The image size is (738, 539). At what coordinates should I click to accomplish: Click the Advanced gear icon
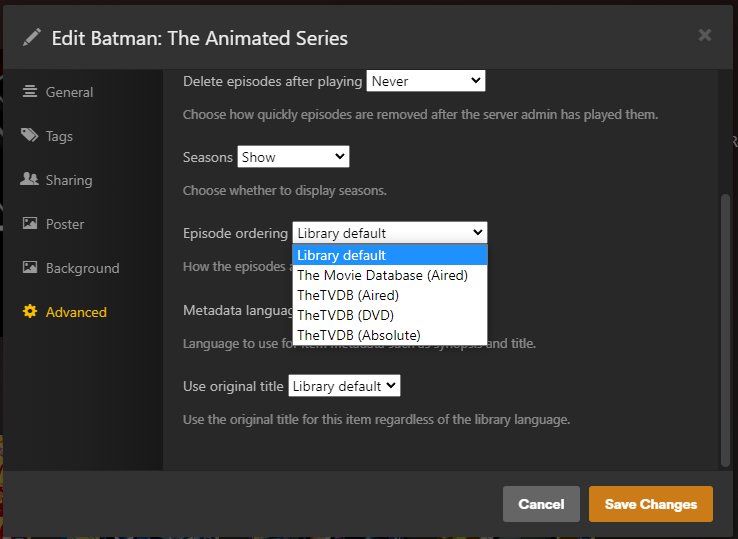(x=30, y=312)
